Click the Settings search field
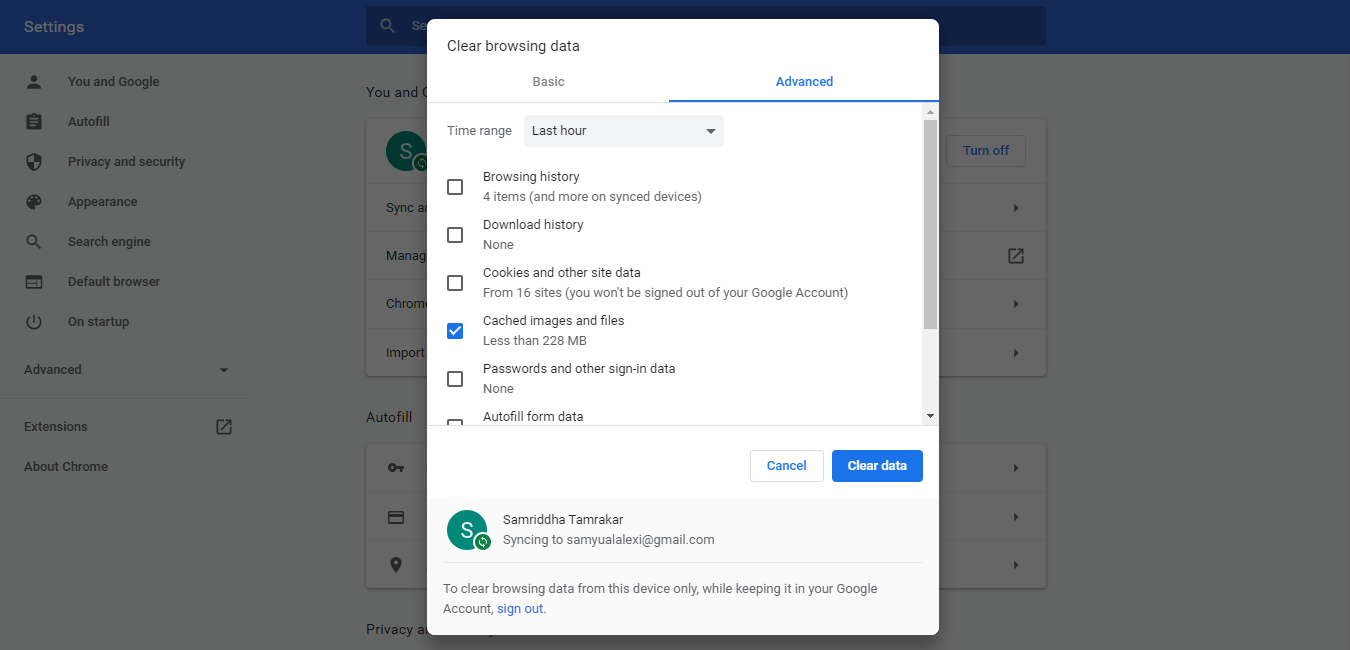The image size is (1350, 650). [706, 26]
